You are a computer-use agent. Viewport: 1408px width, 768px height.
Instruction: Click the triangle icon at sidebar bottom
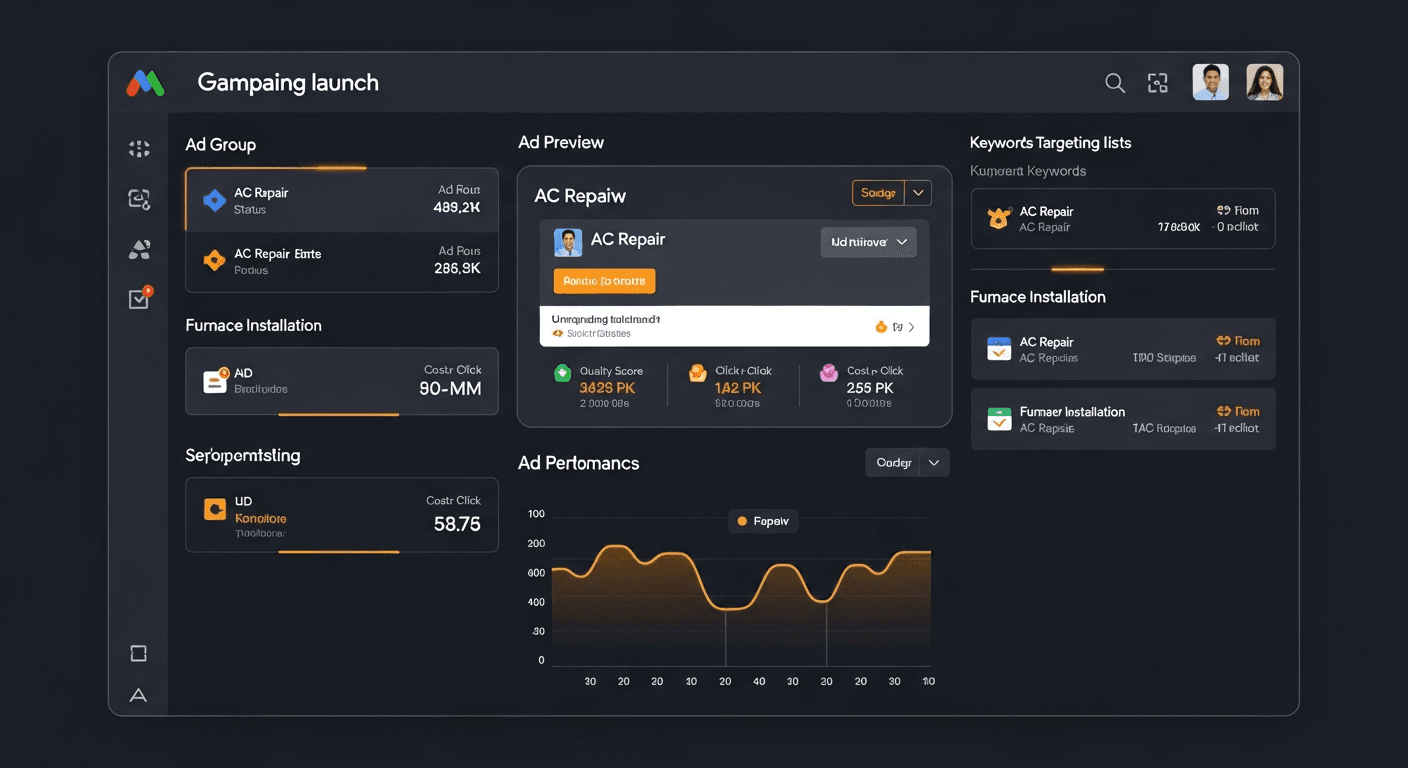click(139, 695)
